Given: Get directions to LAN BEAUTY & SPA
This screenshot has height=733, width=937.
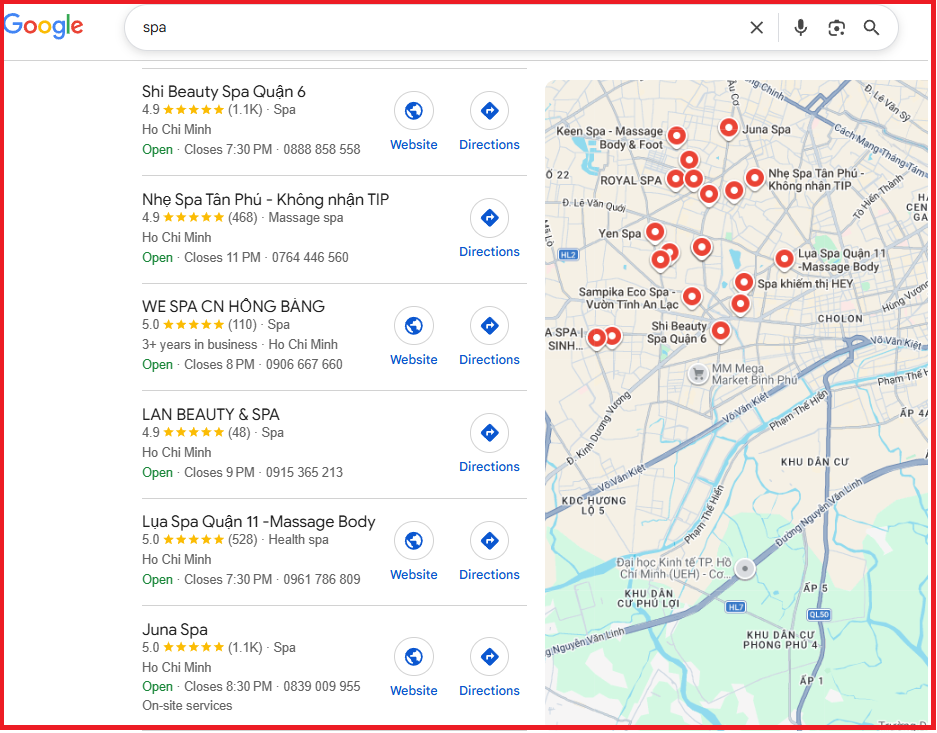Looking at the screenshot, I should coord(489,433).
